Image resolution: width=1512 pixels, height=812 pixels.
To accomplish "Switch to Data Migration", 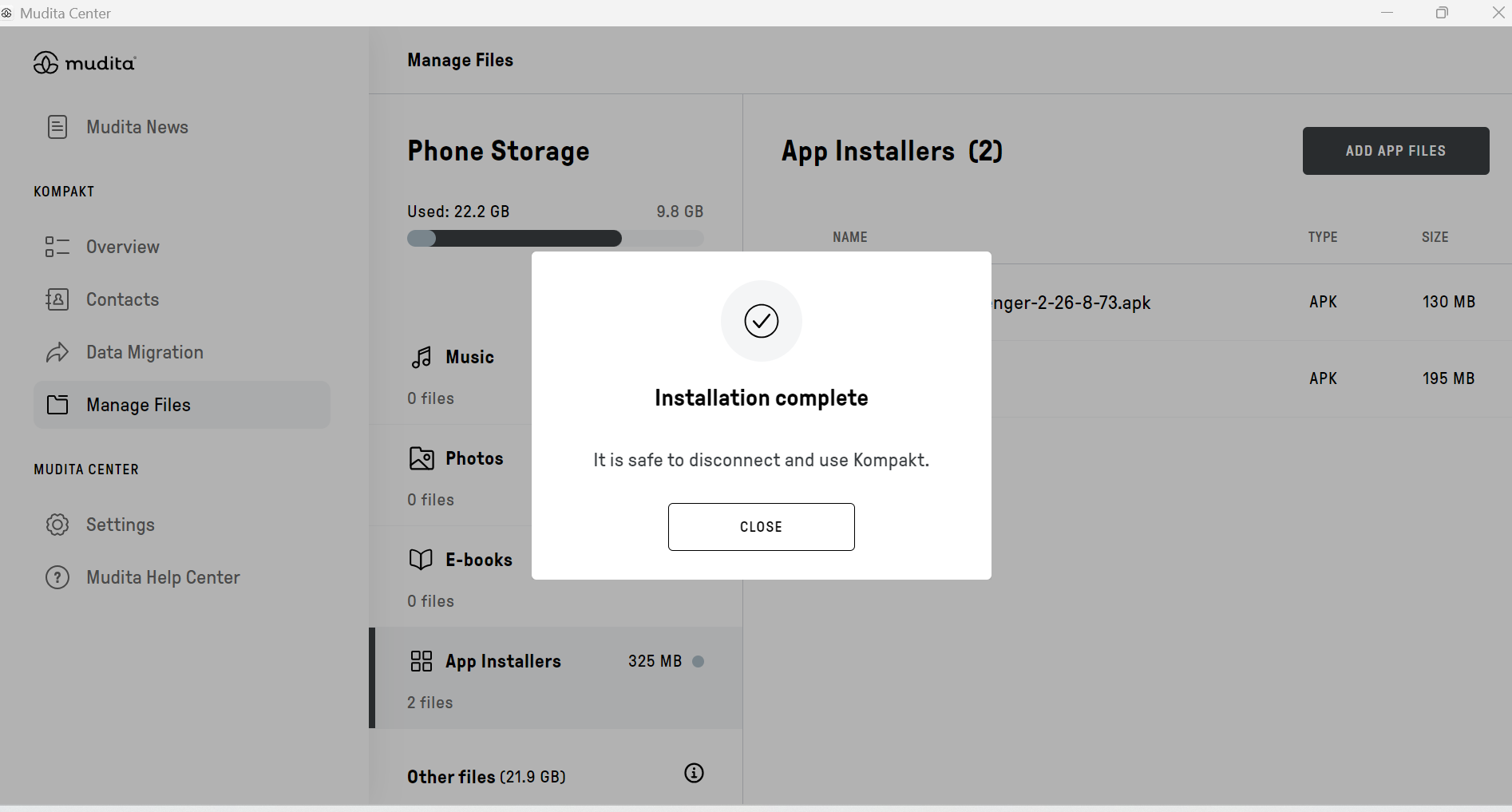I will pyautogui.click(x=182, y=352).
